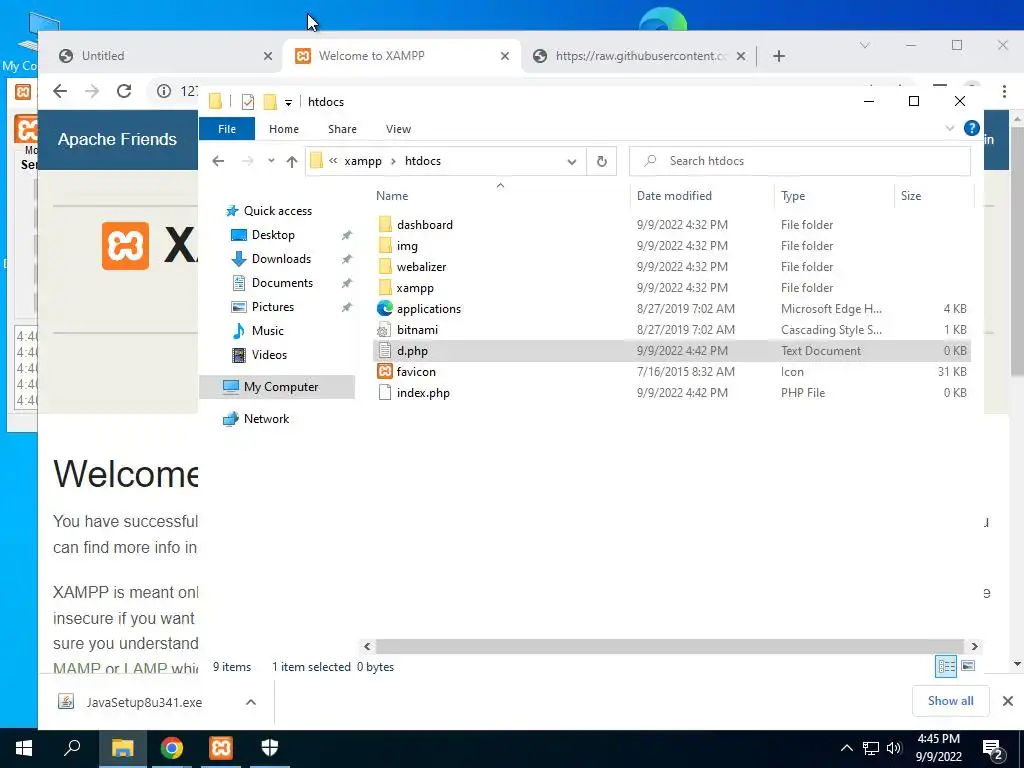The height and width of the screenshot is (768, 1024).
Task: Select Documents in navigation pane
Action: 282,283
